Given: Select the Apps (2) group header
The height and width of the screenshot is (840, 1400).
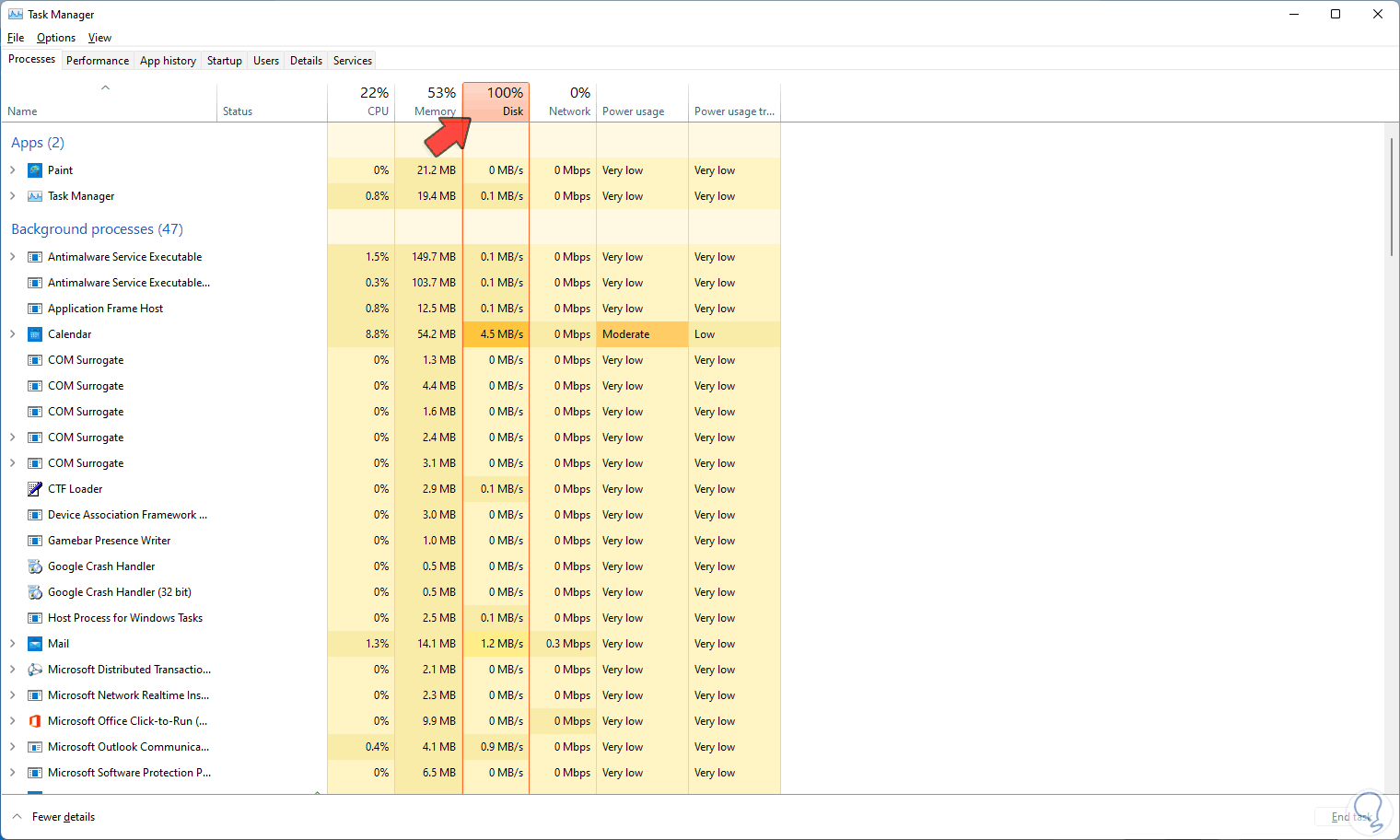Looking at the screenshot, I should [x=38, y=143].
